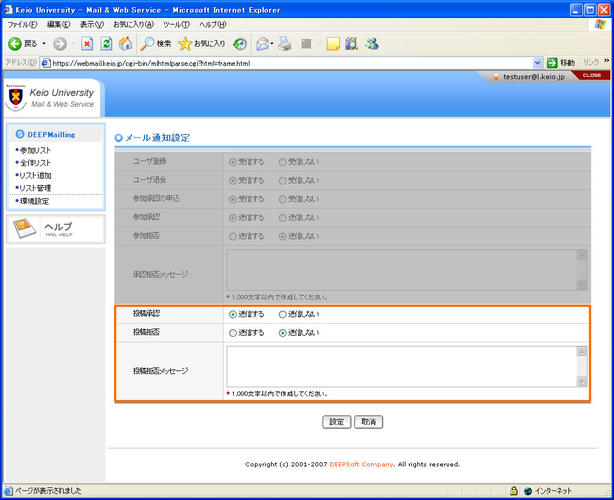
Task: Click the 投稿拒否メッセージ scrollbar down arrow
Action: [581, 381]
